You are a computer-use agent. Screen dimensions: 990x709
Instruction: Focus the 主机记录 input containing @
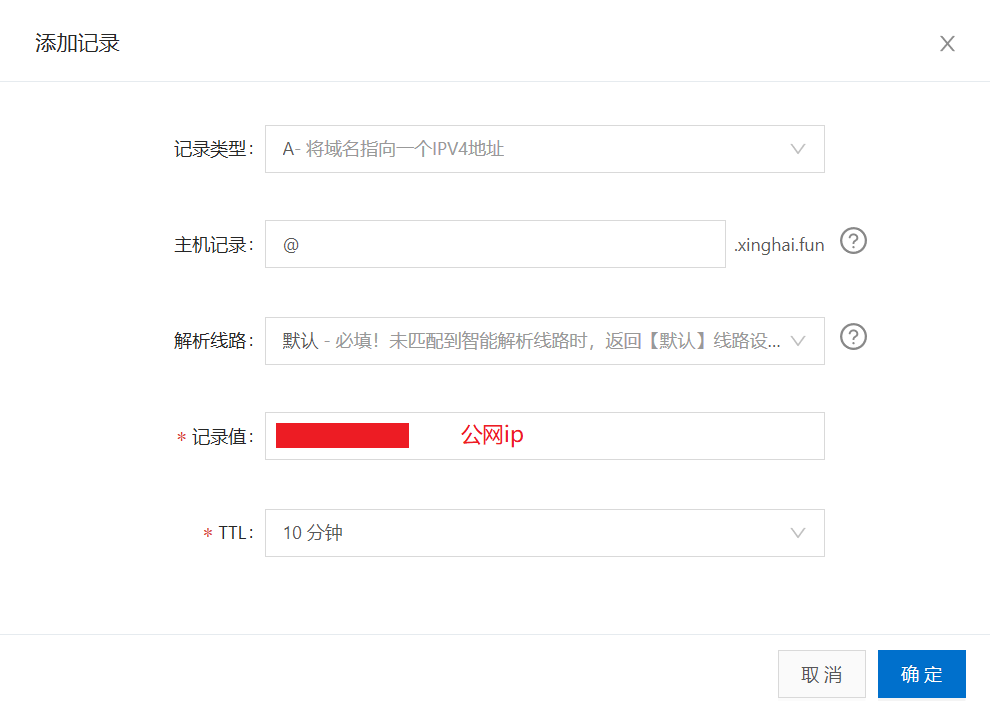[495, 244]
